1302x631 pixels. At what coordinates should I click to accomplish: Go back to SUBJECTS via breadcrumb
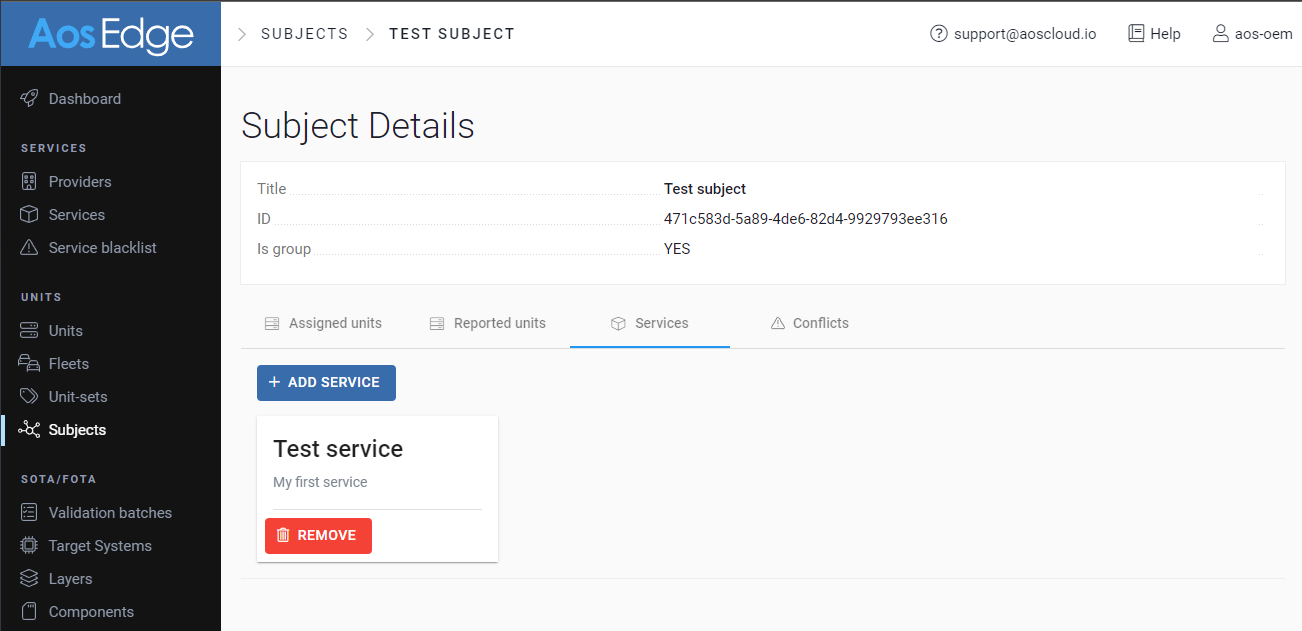[x=304, y=33]
